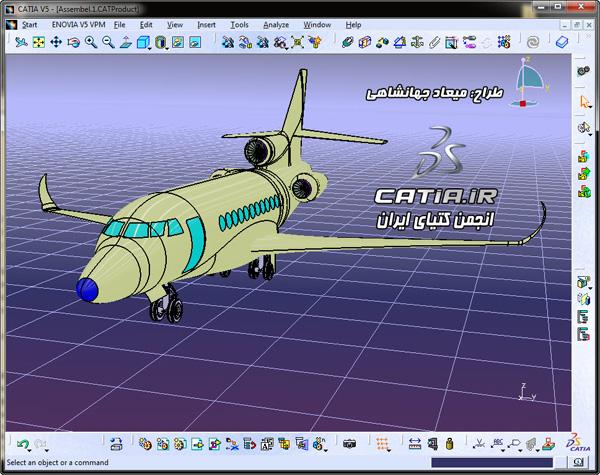This screenshot has height=475, width=600.
Task: Open the ENOVIA V5 VPM menu
Action: (x=78, y=25)
